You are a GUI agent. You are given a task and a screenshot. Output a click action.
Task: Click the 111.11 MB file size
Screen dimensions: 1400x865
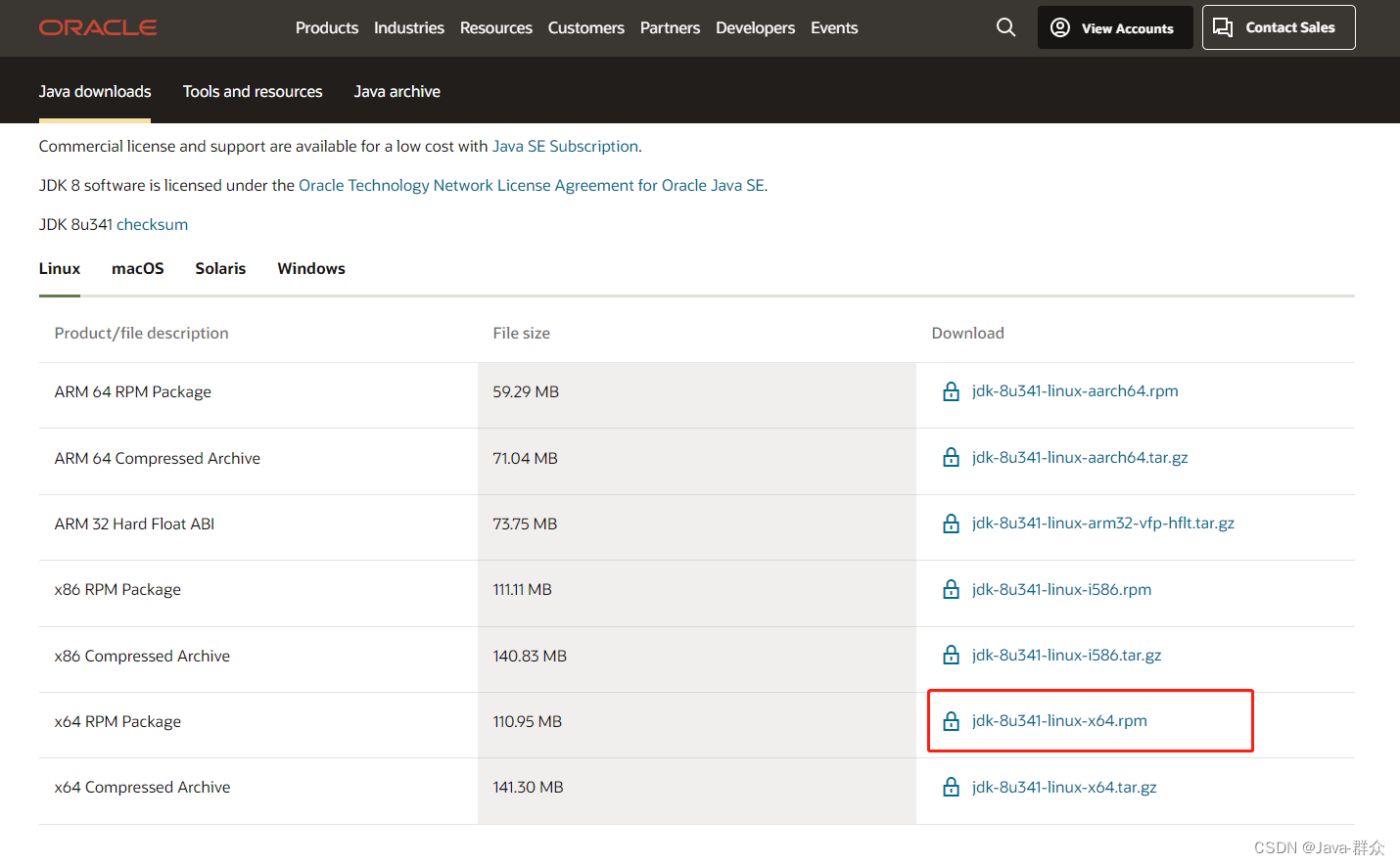coord(522,589)
